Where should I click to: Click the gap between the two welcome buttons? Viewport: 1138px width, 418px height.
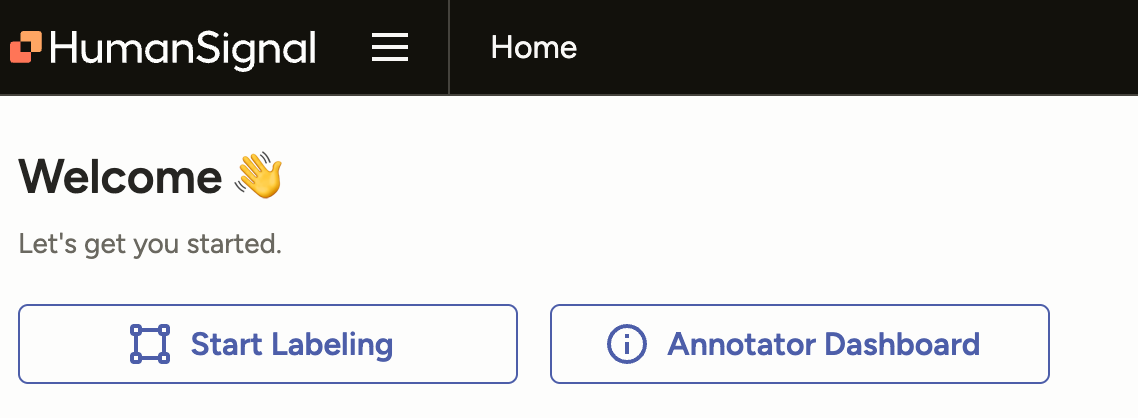533,344
